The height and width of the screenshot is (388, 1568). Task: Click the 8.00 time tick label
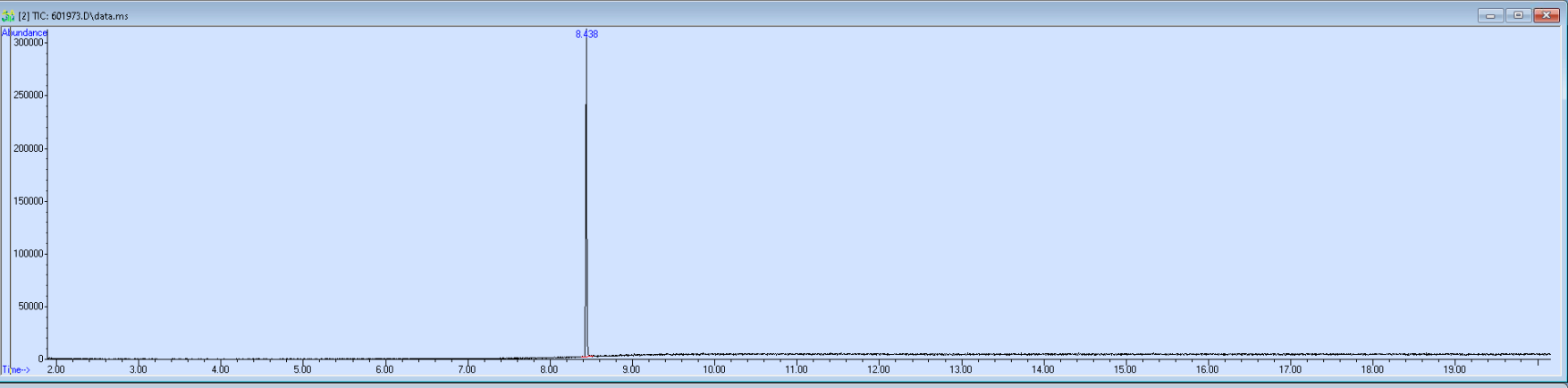[549, 369]
